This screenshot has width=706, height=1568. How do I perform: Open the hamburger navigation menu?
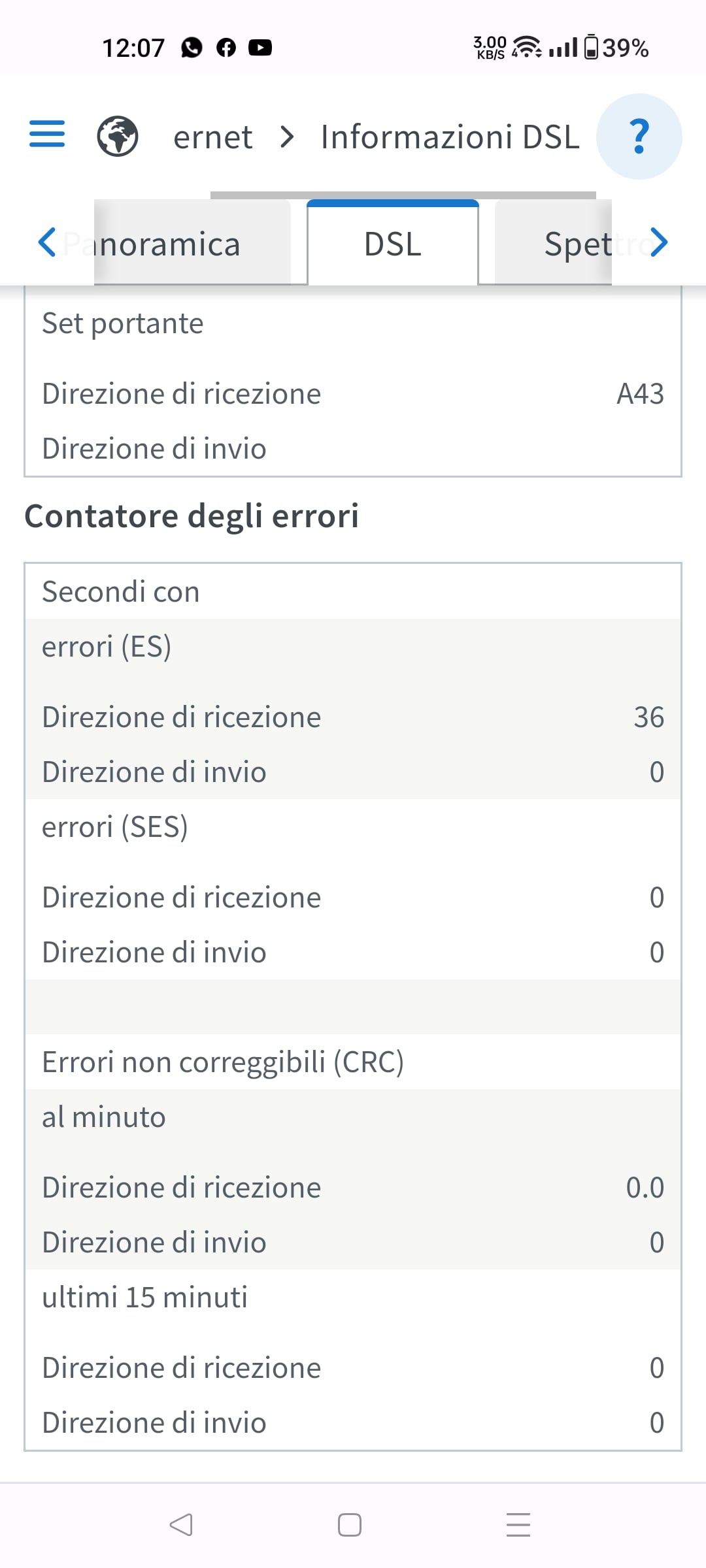coord(47,134)
